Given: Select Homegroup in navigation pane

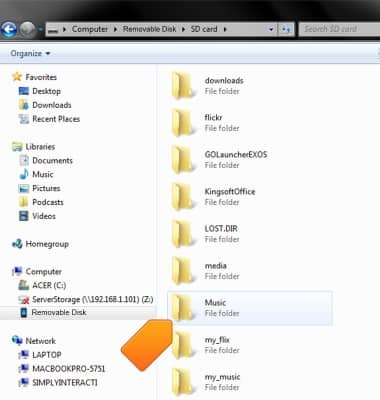Looking at the screenshot, I should coord(47,244).
